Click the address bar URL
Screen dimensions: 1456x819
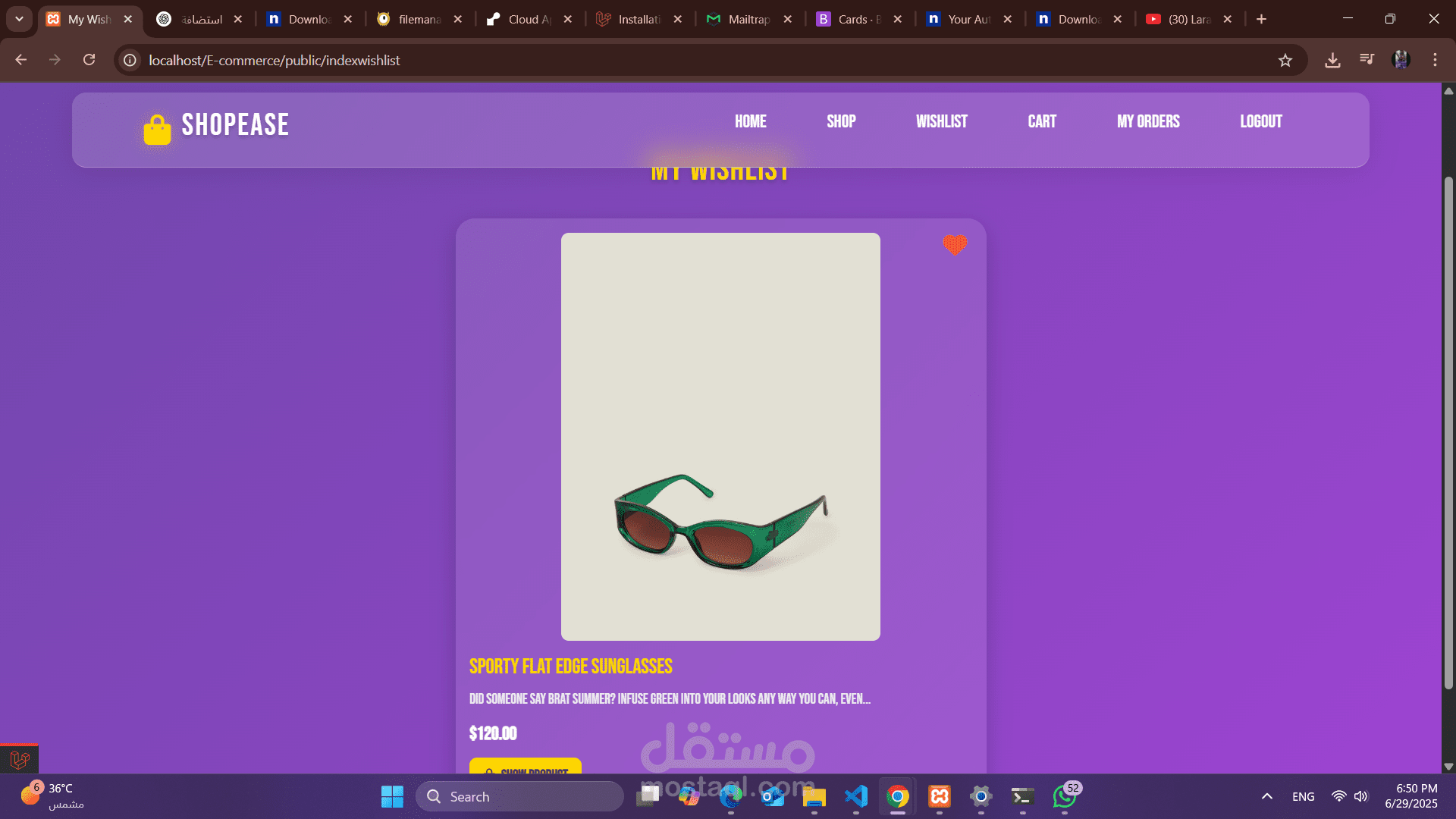(275, 60)
